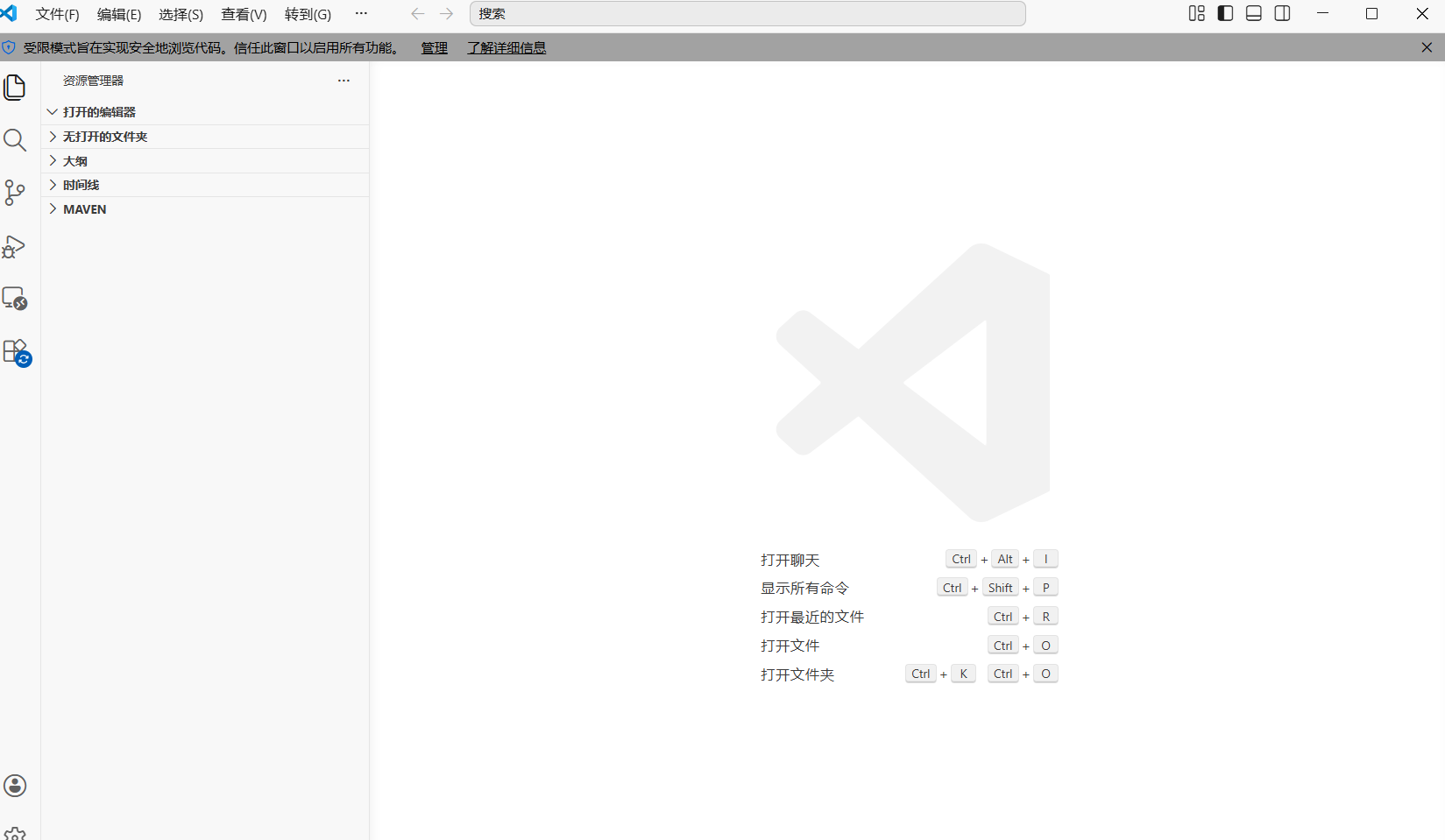The height and width of the screenshot is (840, 1445).
Task: Open the 转到(G) menu
Action: [x=308, y=15]
